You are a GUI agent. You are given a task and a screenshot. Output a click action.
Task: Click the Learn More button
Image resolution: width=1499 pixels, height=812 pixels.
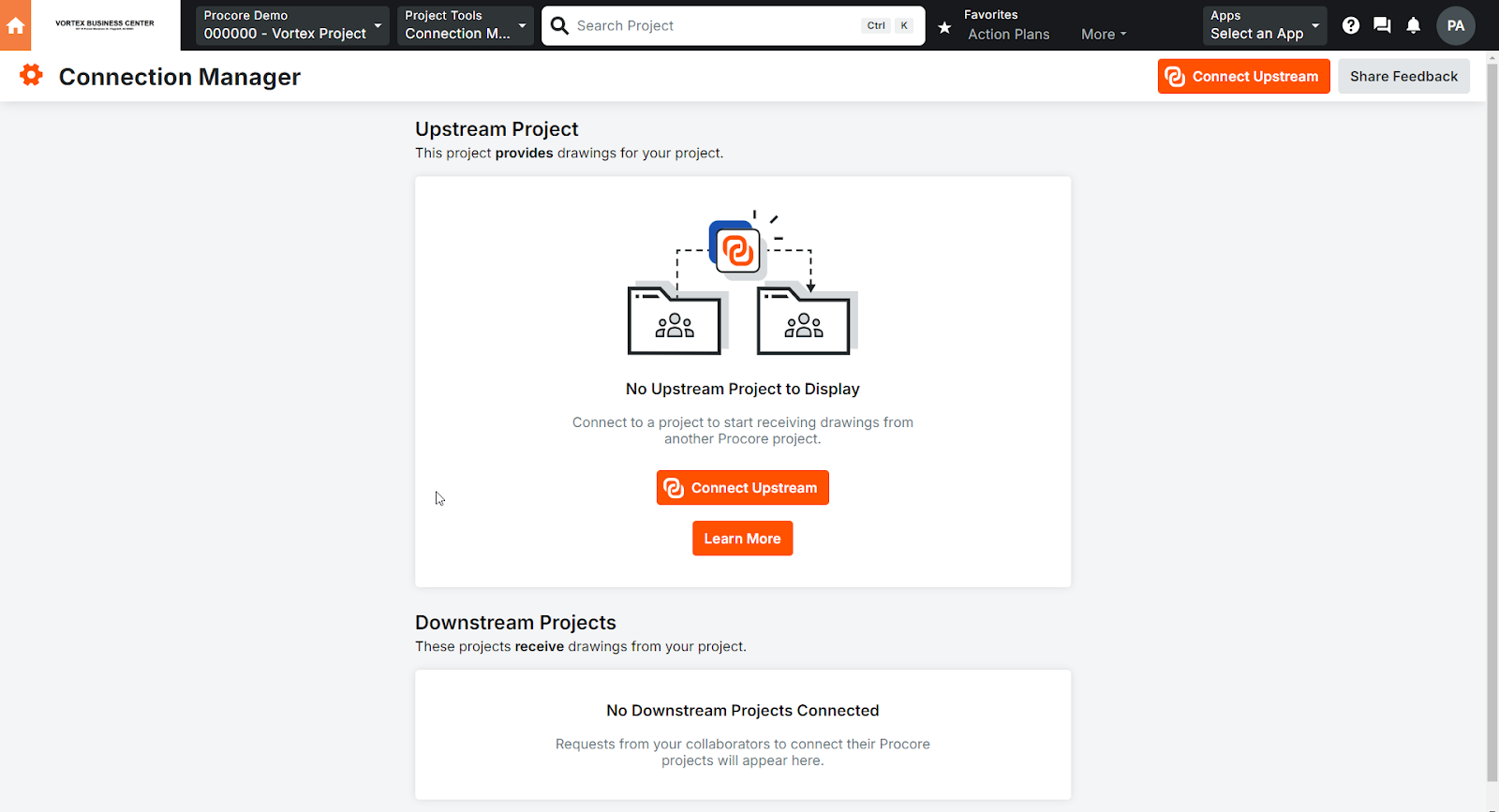click(742, 539)
